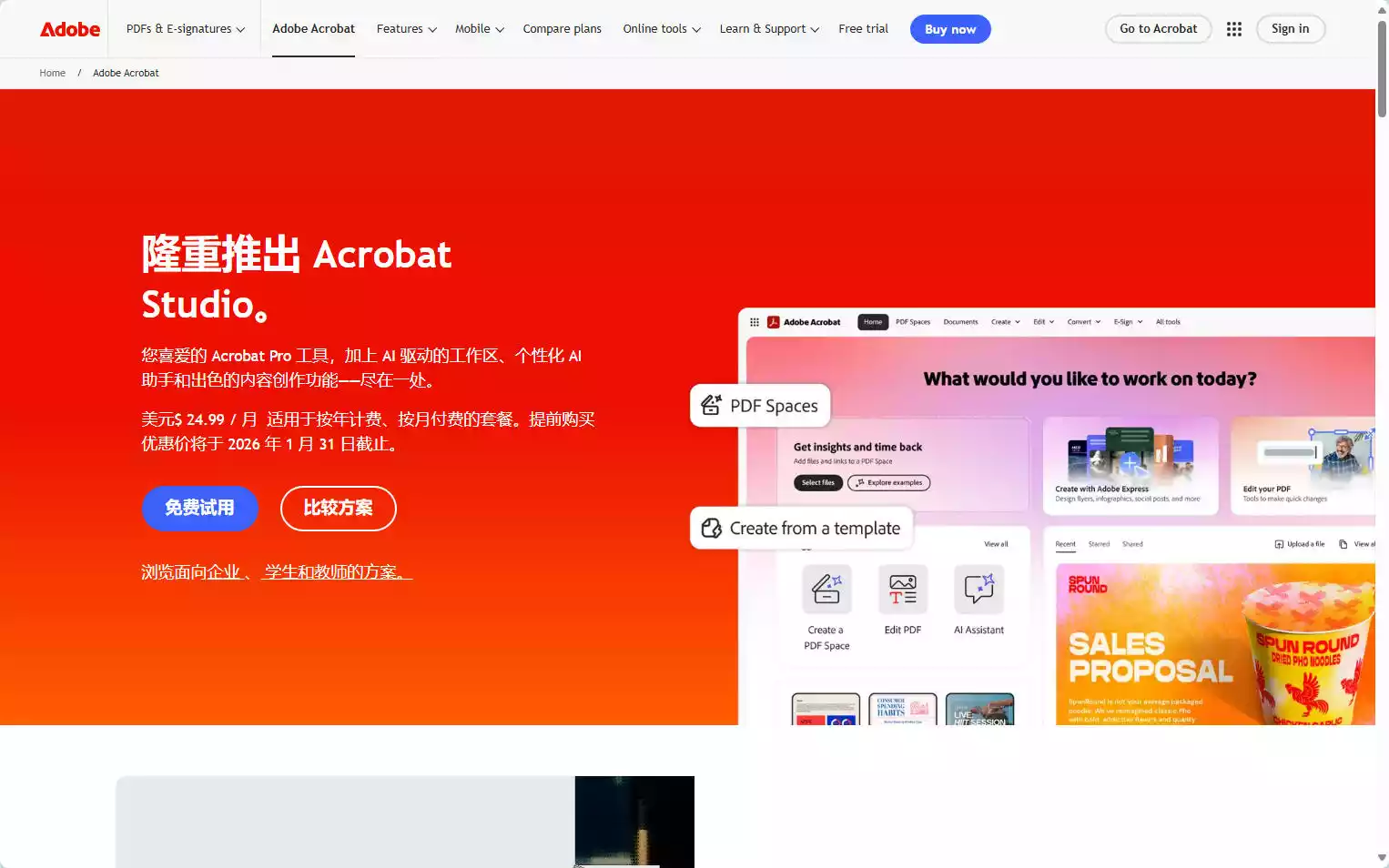1389x868 pixels.
Task: Click the Explore examples button
Action: pyautogui.click(x=888, y=482)
